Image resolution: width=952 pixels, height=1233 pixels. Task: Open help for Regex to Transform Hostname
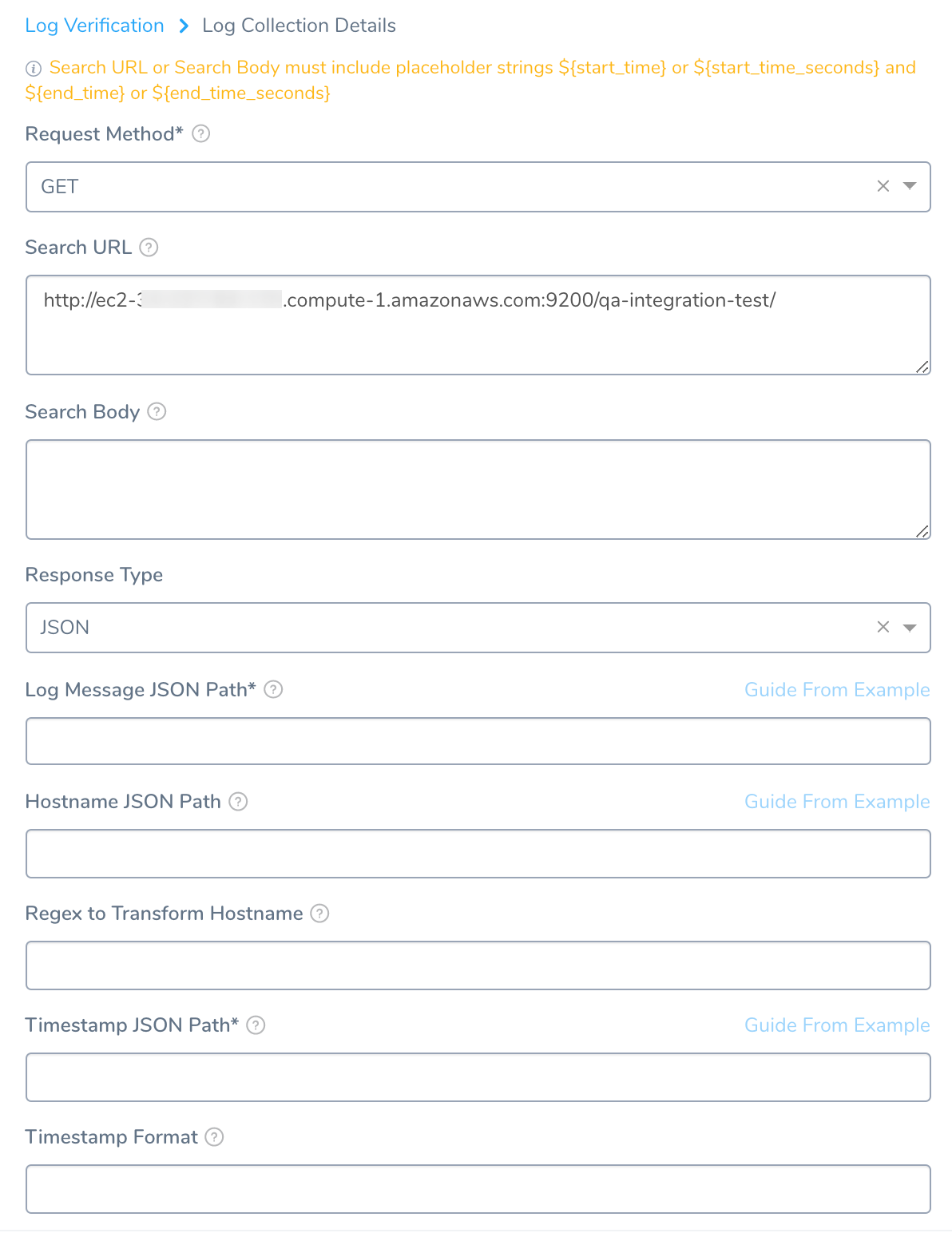coord(319,913)
